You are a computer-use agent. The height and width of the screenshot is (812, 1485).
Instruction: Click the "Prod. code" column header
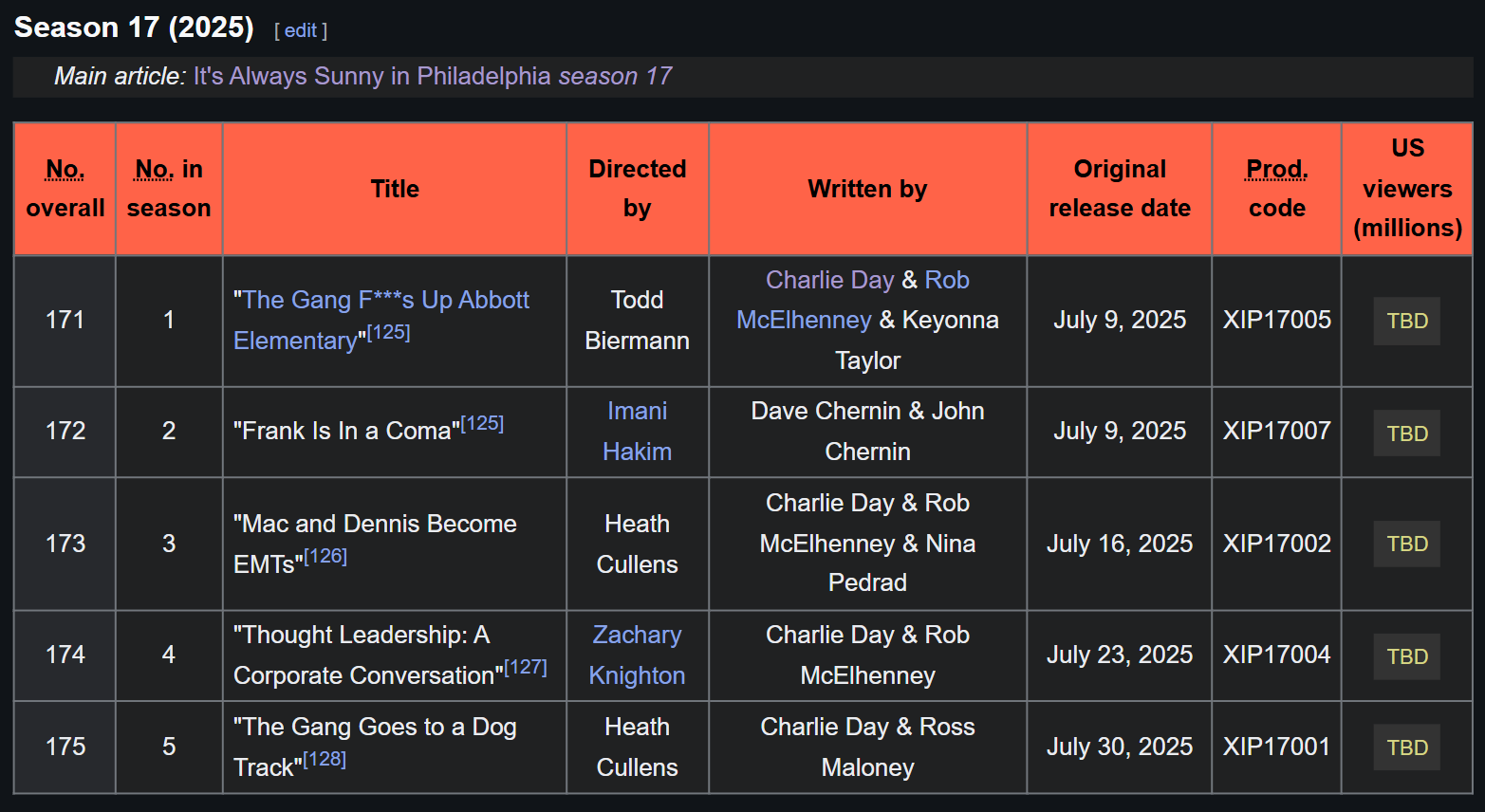pyautogui.click(x=1277, y=189)
